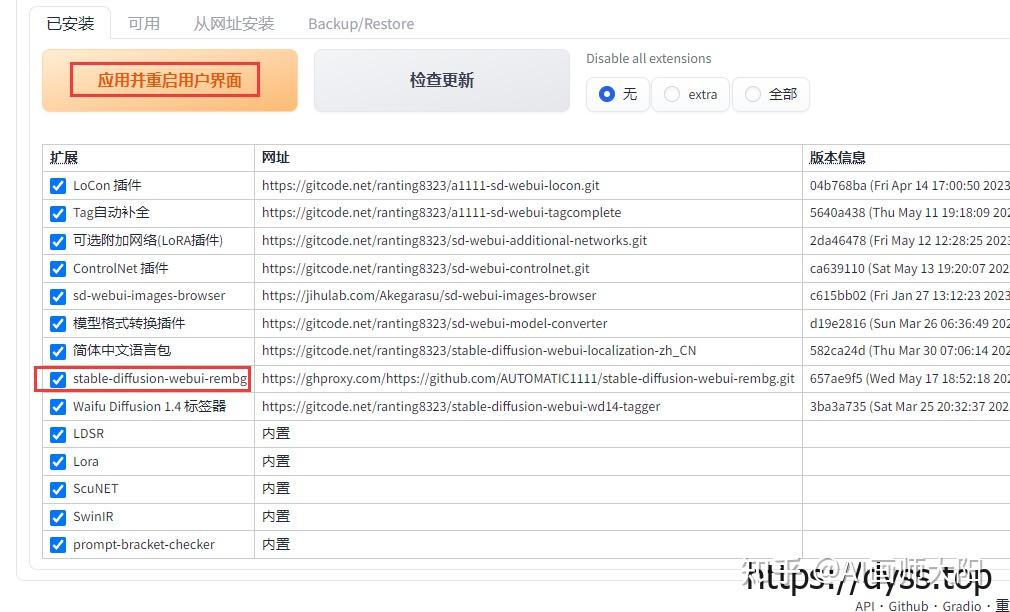This screenshot has width=1010, height=612.
Task: Open the ghproxy rembg.git URL
Action: click(x=528, y=378)
